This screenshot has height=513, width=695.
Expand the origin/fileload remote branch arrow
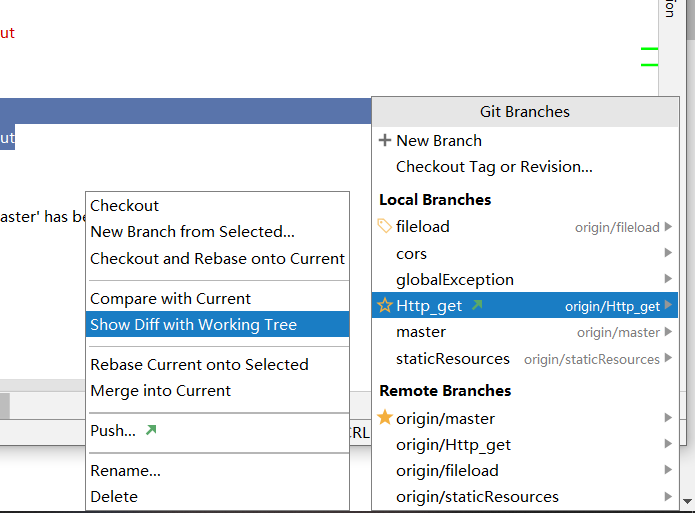[668, 470]
